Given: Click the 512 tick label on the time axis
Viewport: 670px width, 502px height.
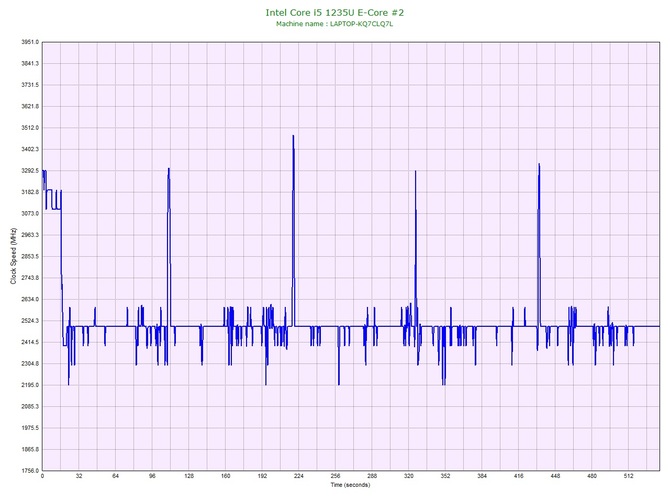Looking at the screenshot, I should [x=629, y=476].
